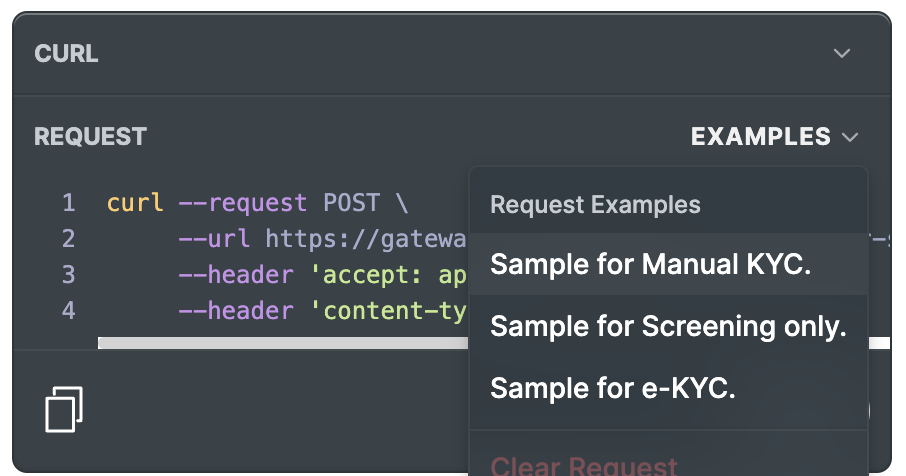Click line number 1 in code

click(x=68, y=203)
